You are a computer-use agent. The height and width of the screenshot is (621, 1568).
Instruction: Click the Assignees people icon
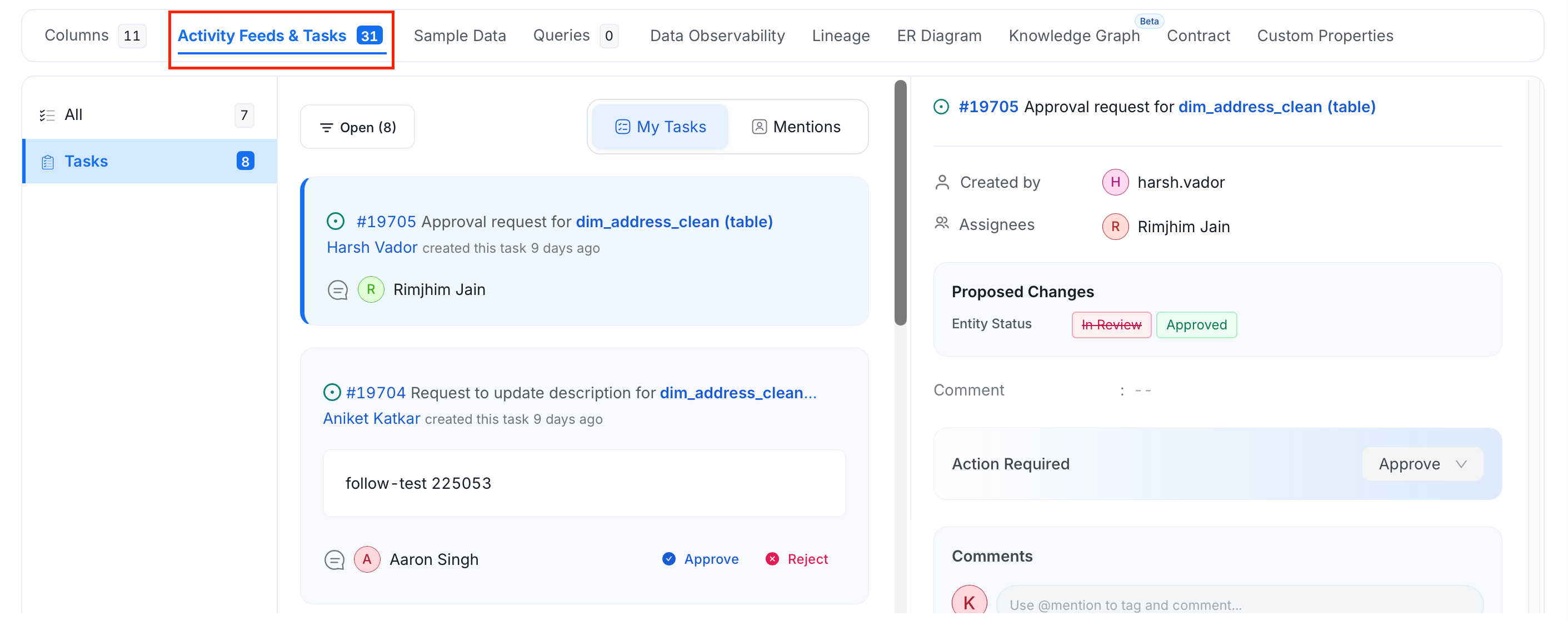coord(942,223)
